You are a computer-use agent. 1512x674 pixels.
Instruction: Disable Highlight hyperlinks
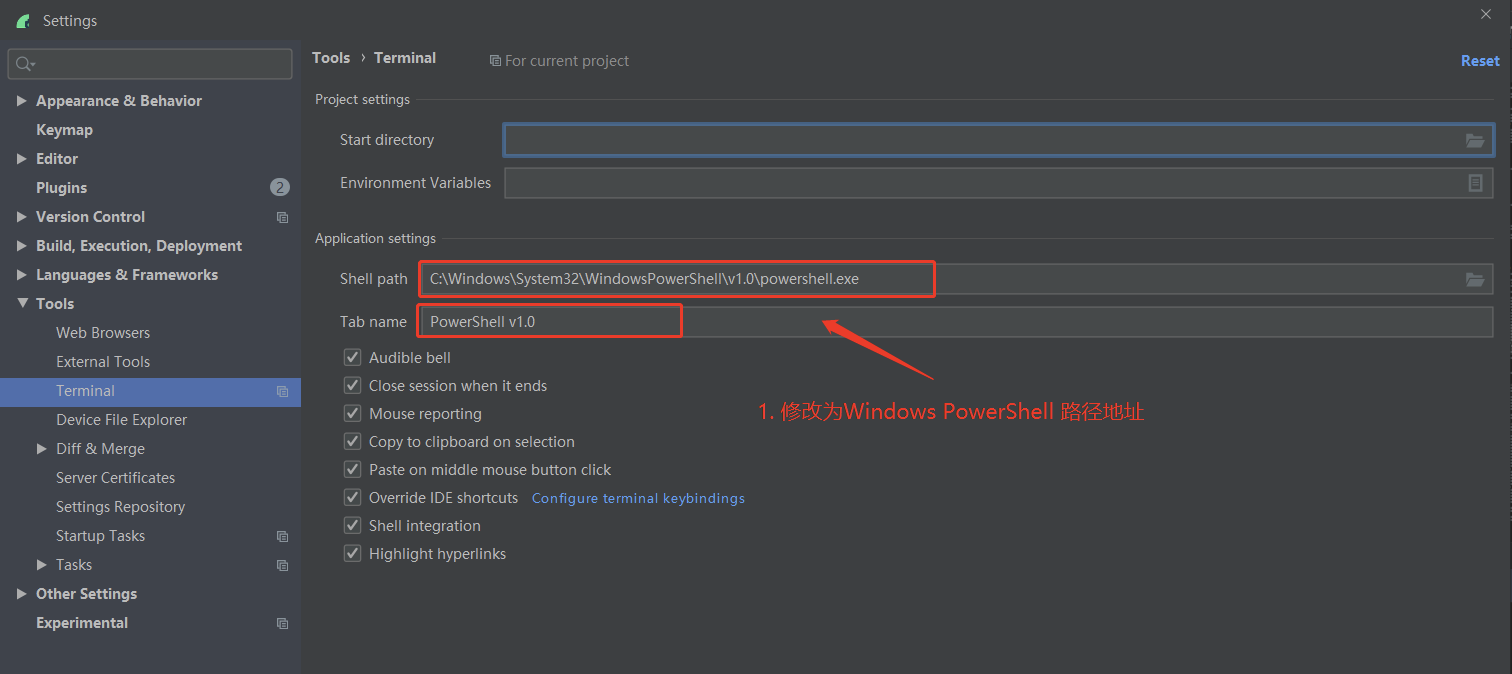352,553
